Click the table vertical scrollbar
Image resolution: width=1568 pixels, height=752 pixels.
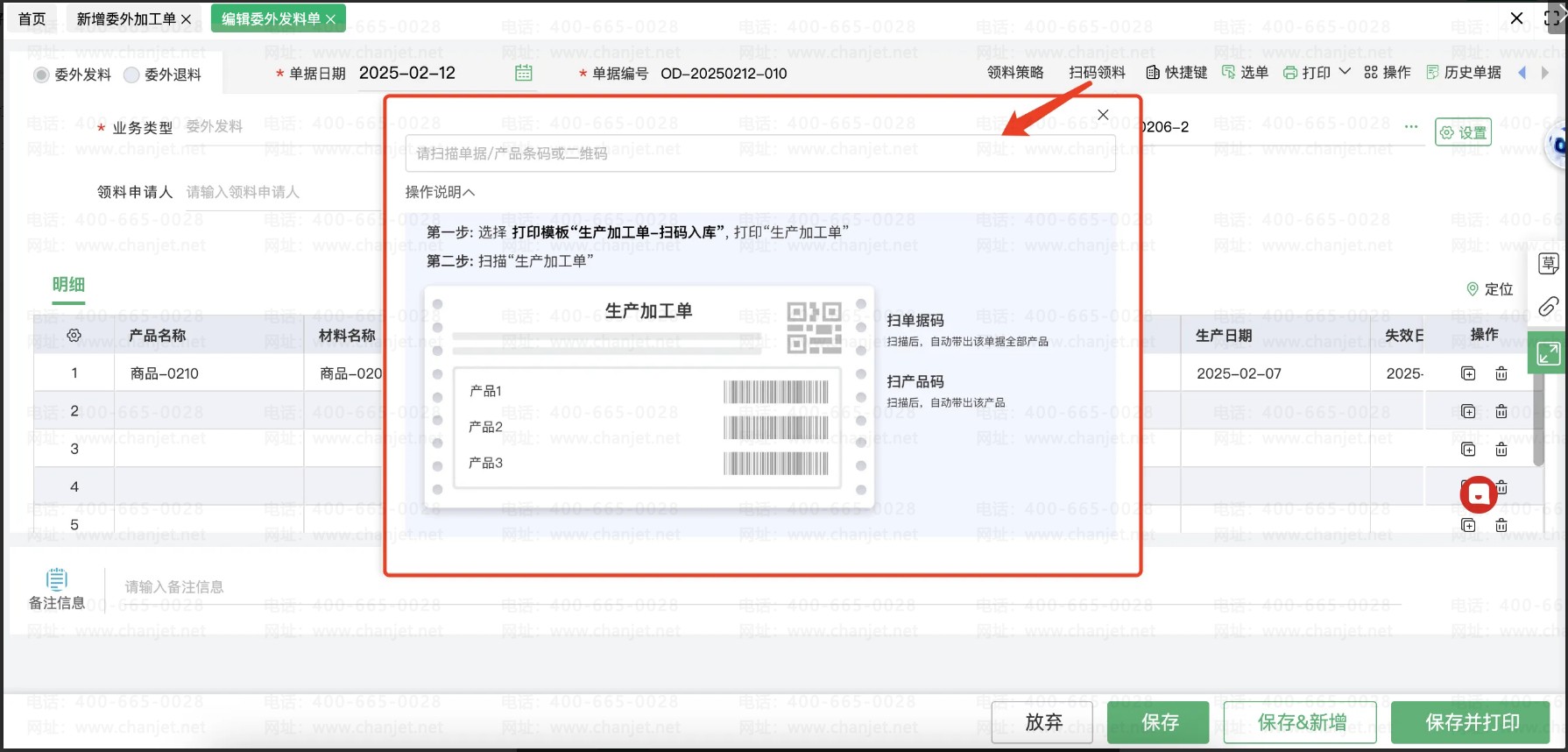(1538, 419)
